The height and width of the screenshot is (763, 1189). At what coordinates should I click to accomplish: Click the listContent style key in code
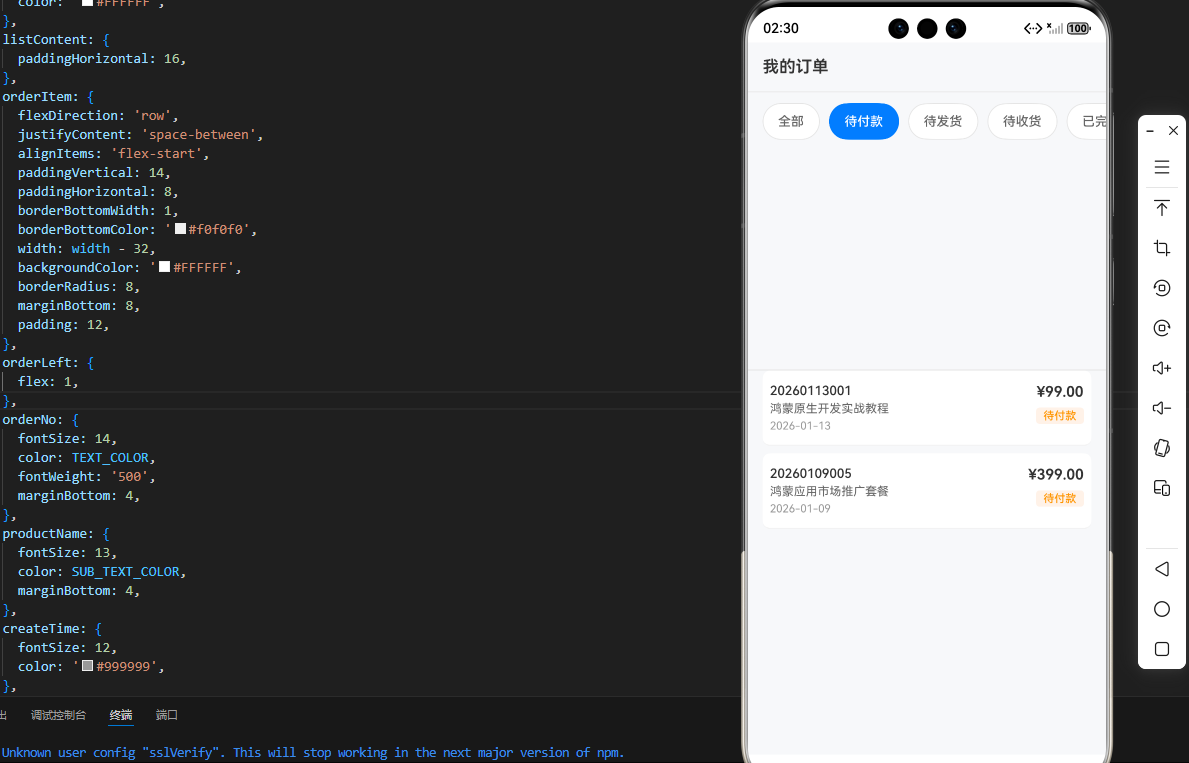click(45, 39)
